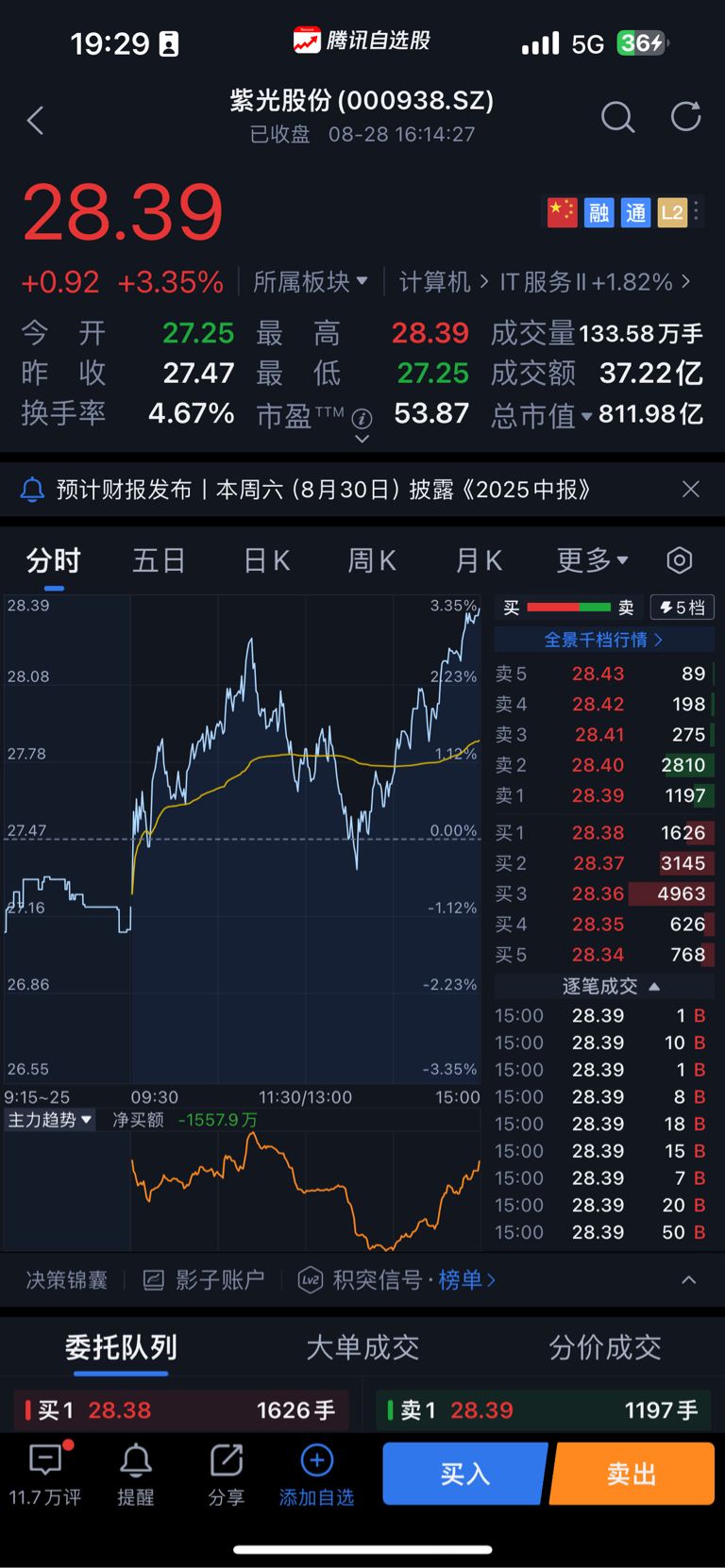Tap the 影子账户 shadow account icon
Screen dimensions: 725x1568
(x=154, y=1280)
